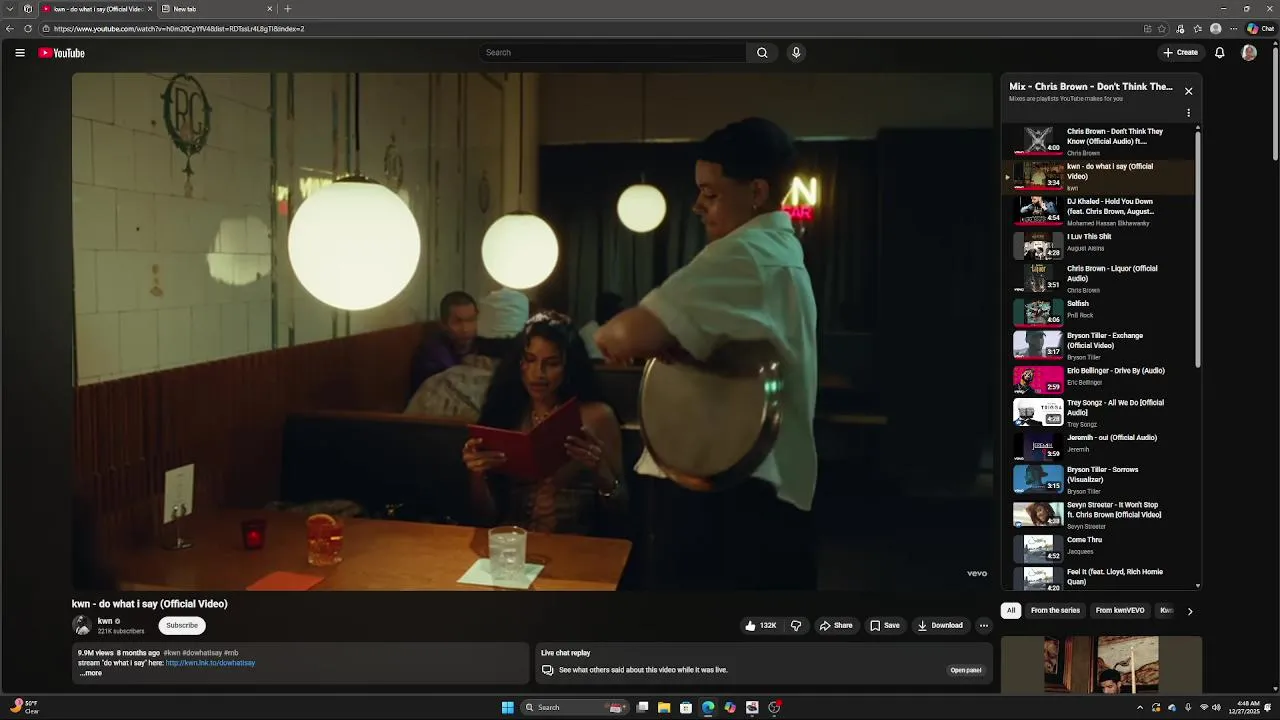The image size is (1280, 720).
Task: Play Selfish by PnB Rock
Action: 1100,311
